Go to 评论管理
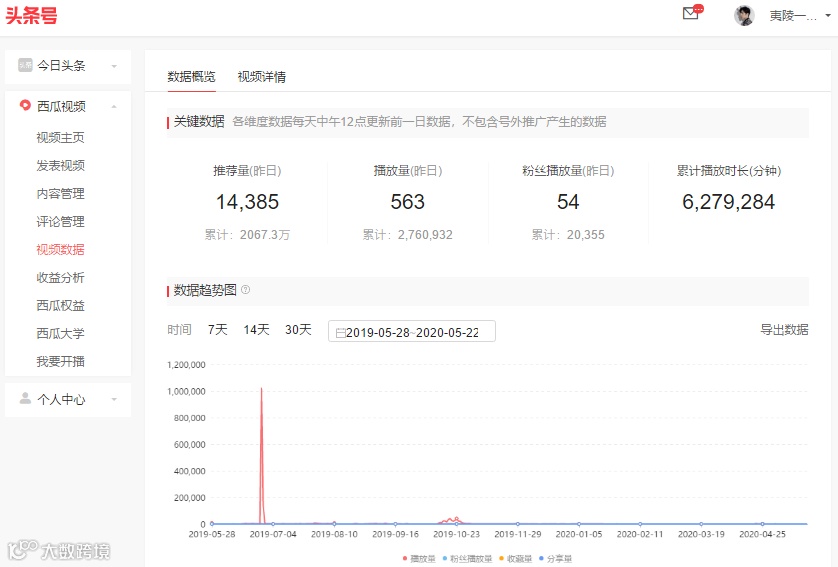 60,221
